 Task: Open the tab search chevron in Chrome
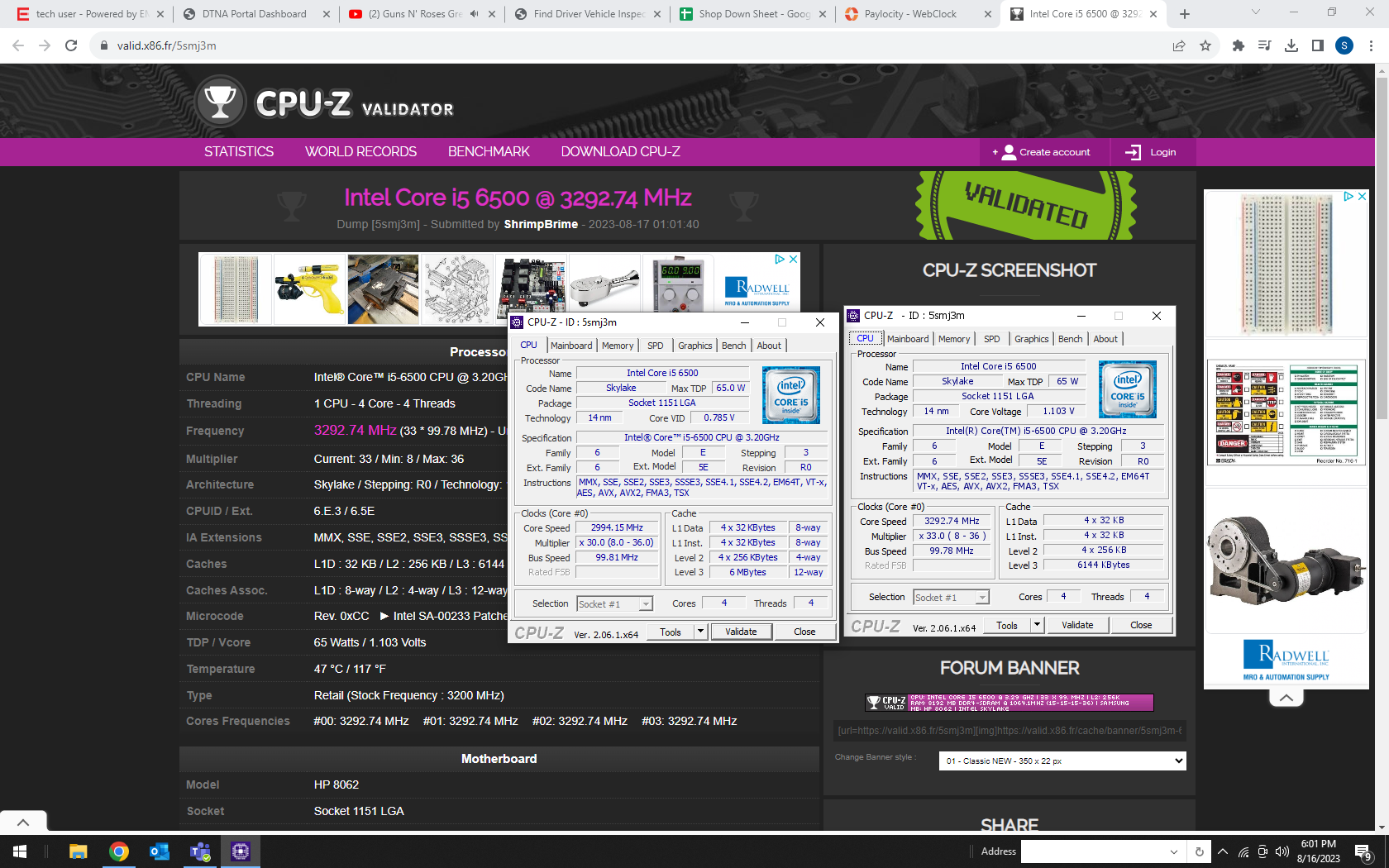1256,12
